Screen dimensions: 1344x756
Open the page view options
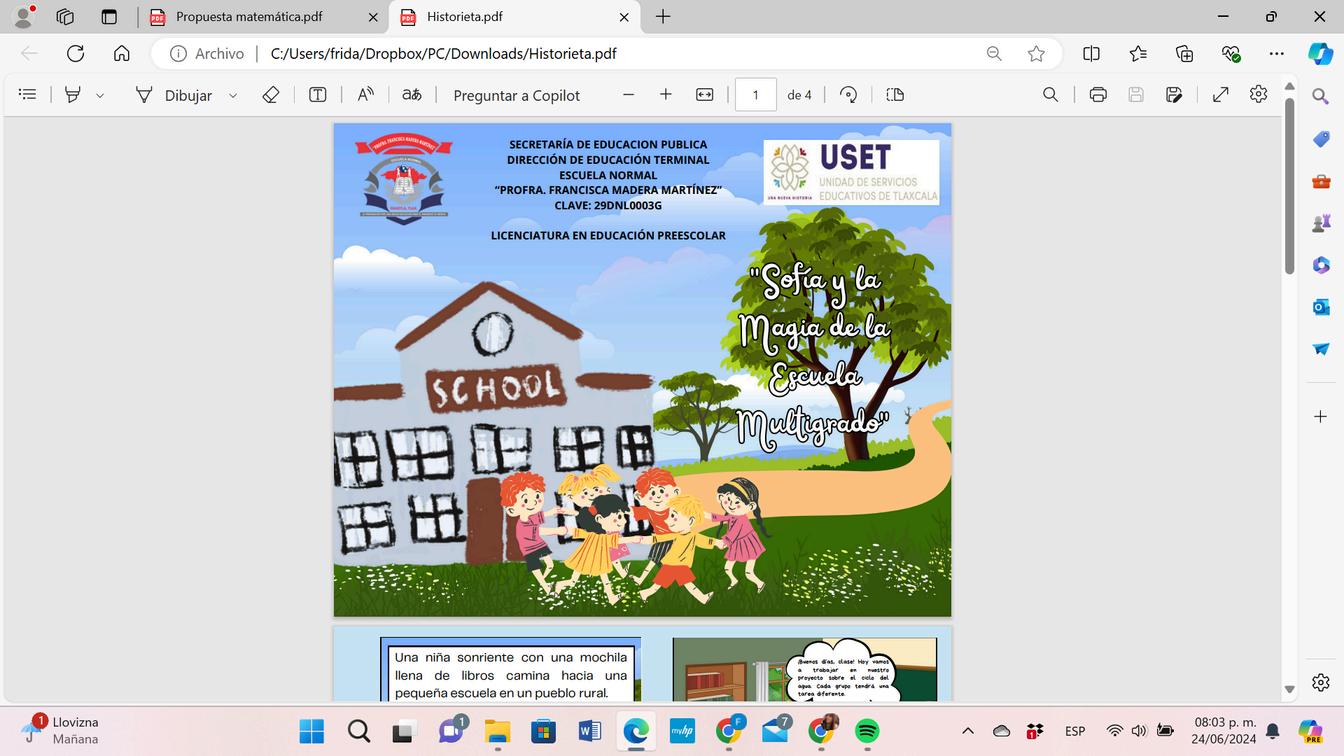pyautogui.click(x=895, y=95)
